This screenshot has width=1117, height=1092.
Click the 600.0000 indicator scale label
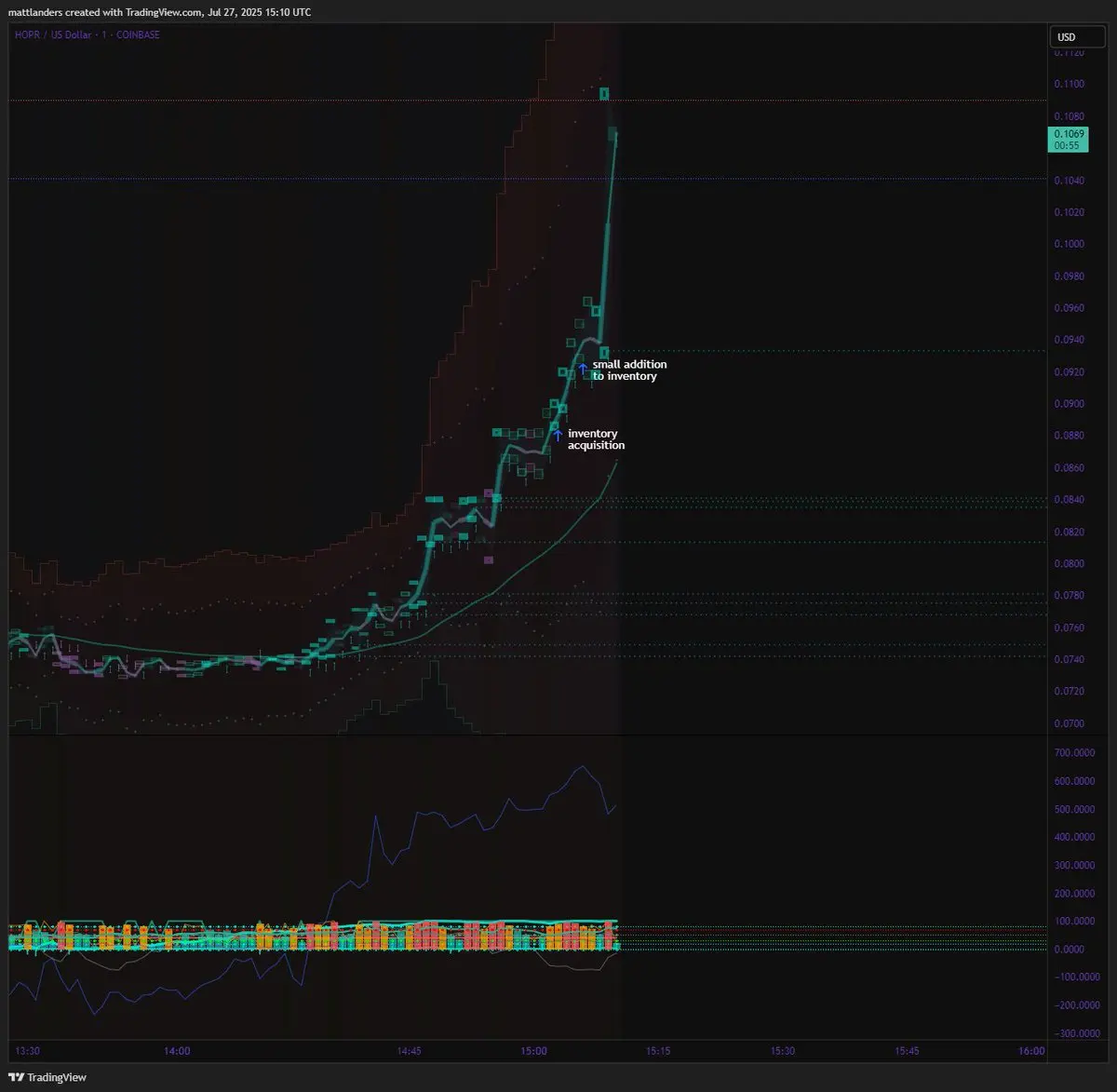click(x=1074, y=781)
